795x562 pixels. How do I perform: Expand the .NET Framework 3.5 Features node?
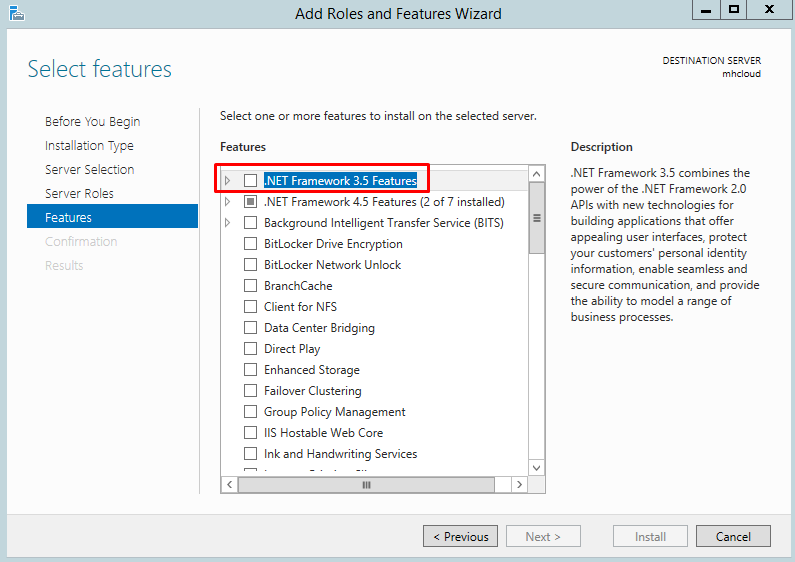point(228,181)
